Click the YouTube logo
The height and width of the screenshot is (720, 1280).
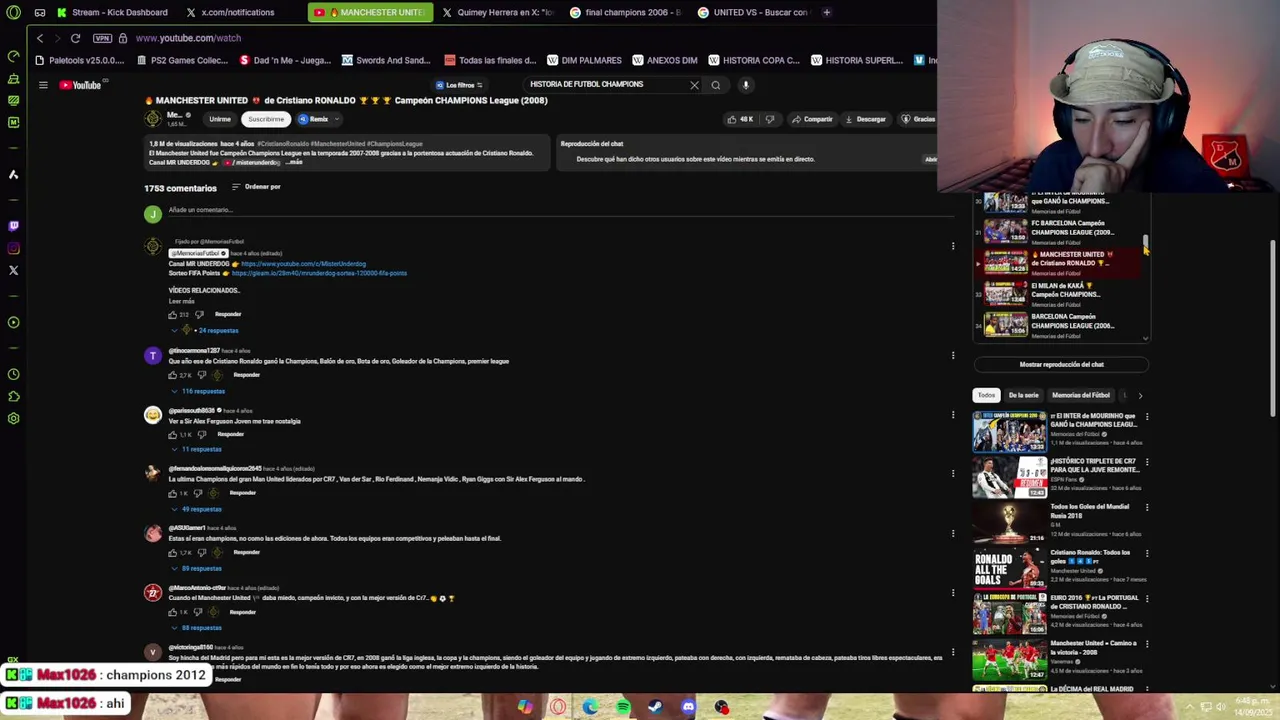pos(80,85)
